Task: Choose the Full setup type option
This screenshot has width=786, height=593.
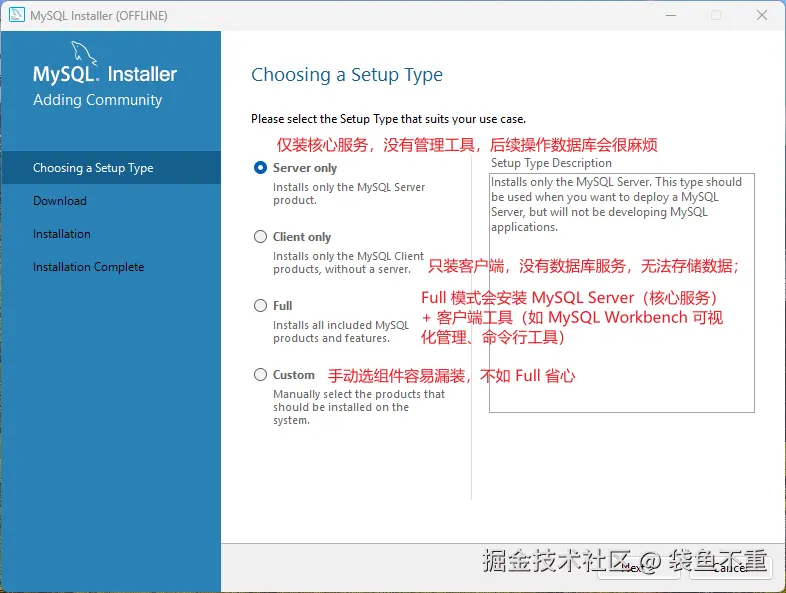Action: [x=260, y=305]
